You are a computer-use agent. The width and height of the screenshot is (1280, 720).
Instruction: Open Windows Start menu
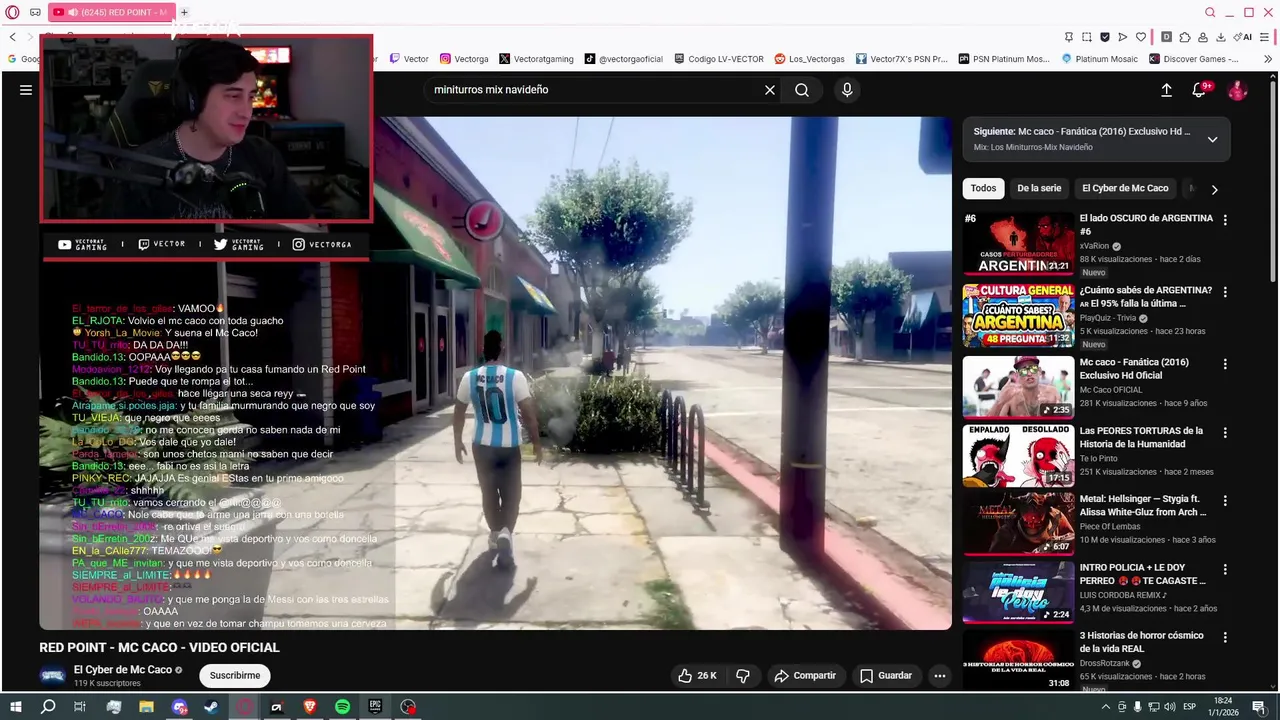[15, 707]
